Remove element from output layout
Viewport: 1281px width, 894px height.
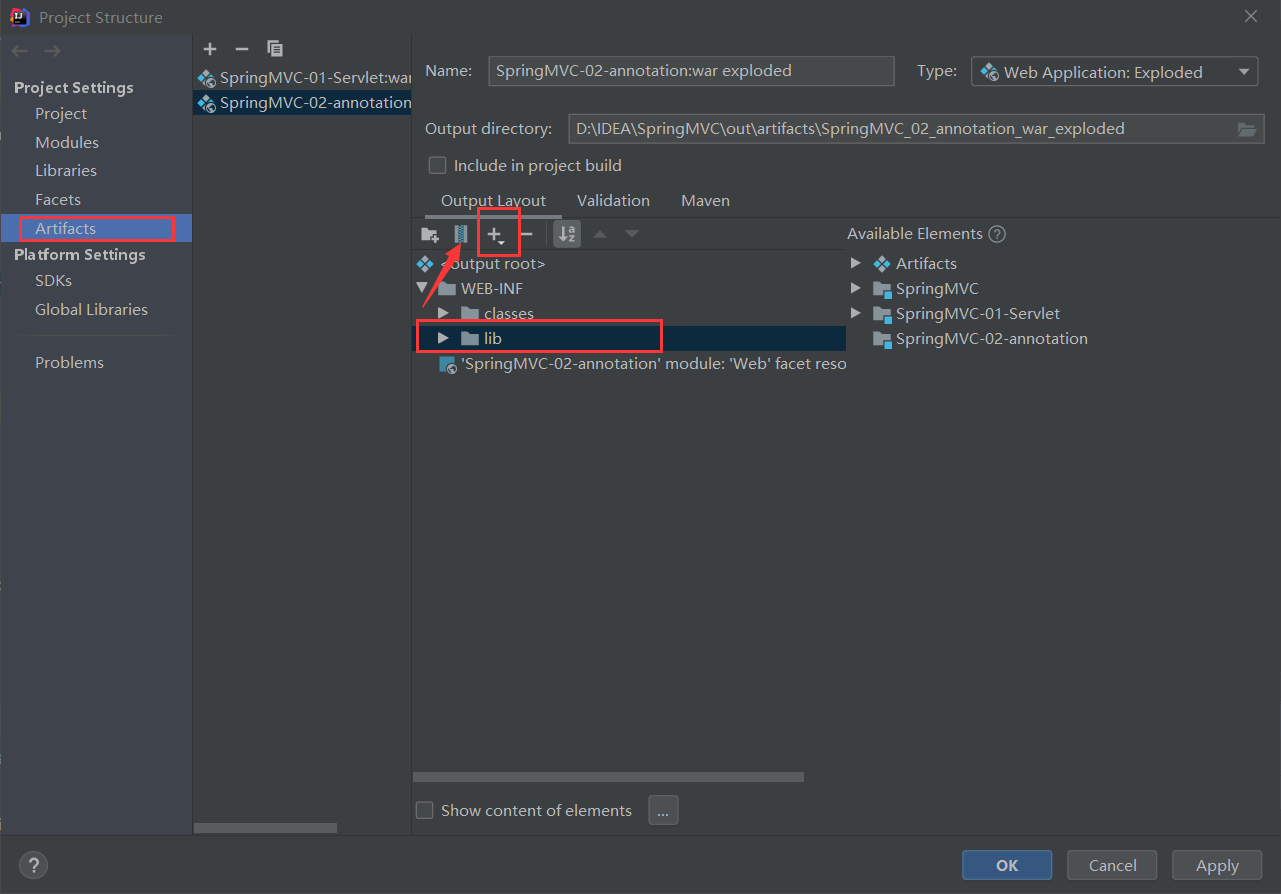[x=526, y=235]
